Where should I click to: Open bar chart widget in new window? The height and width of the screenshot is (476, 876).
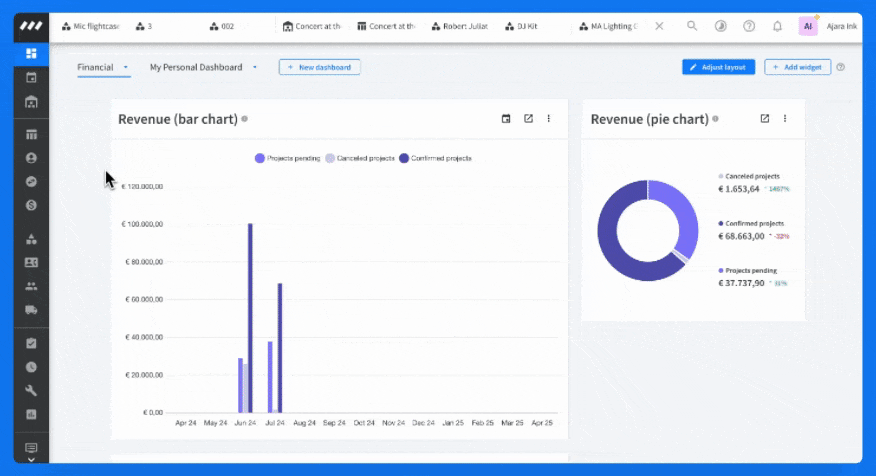[528, 118]
